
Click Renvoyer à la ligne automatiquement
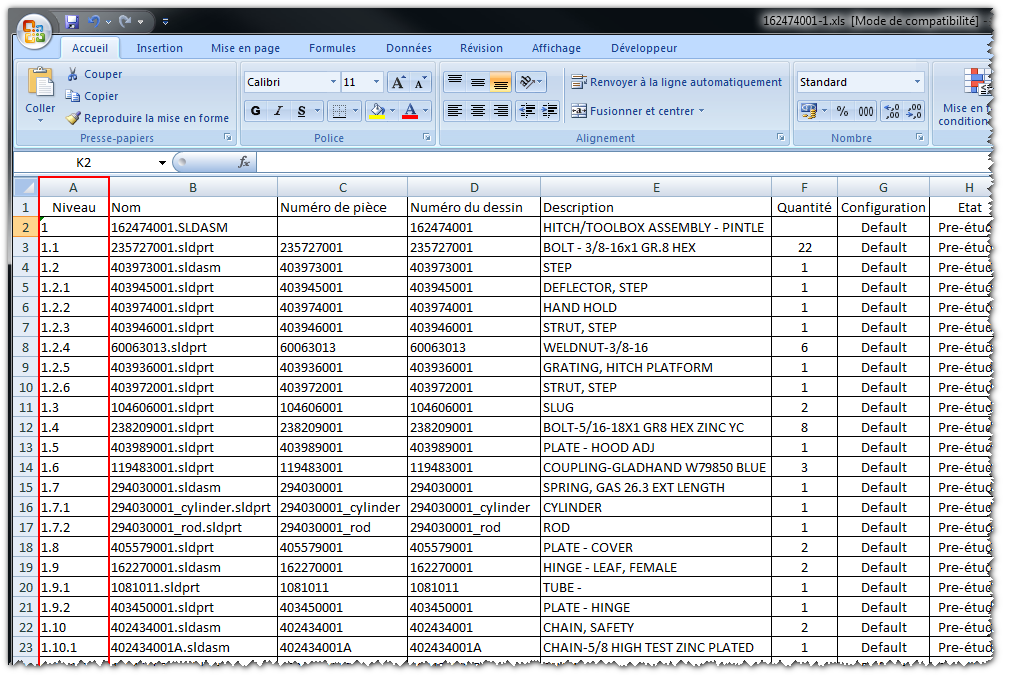676,82
